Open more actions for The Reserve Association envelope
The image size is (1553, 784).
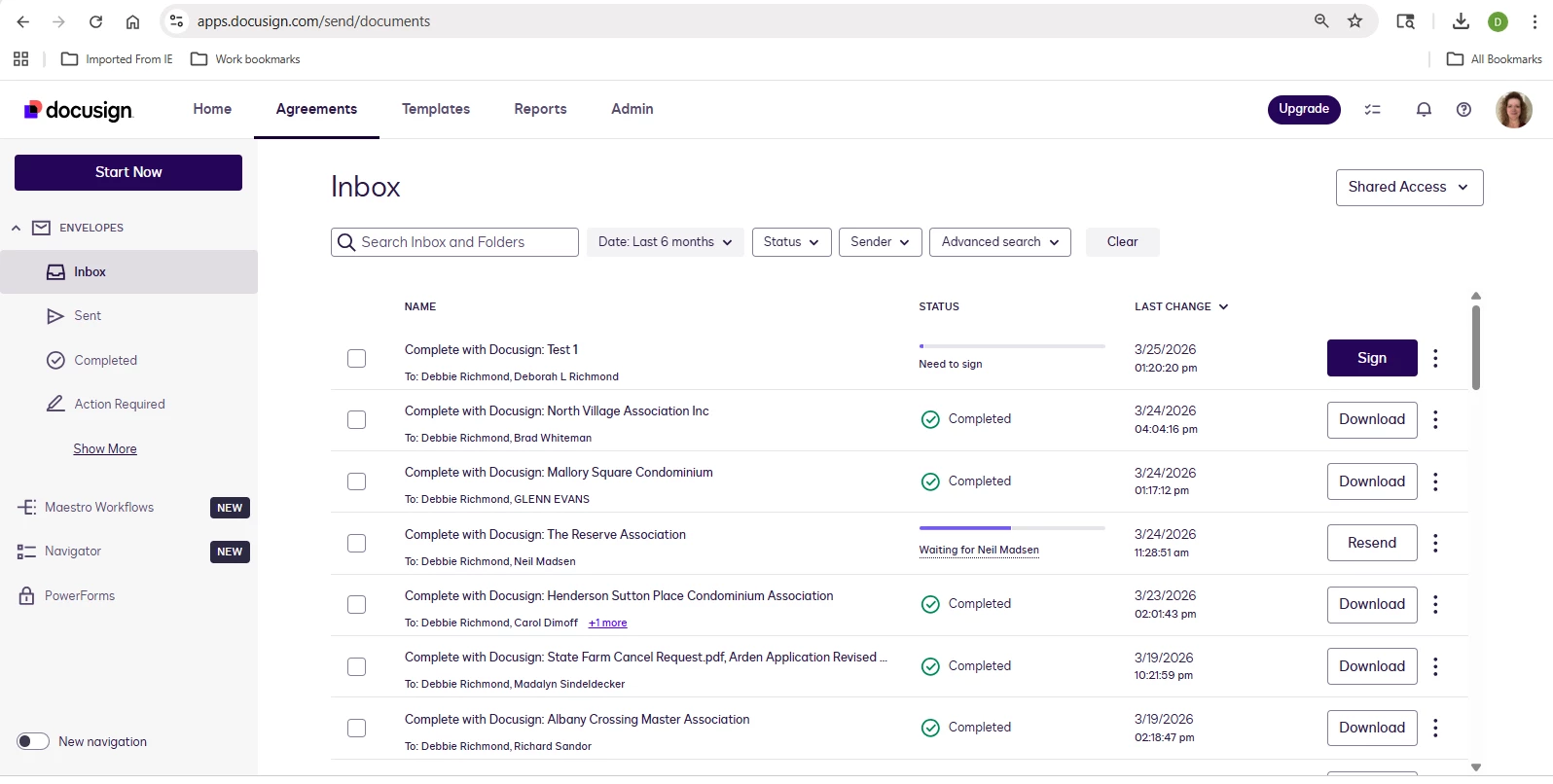[1435, 543]
